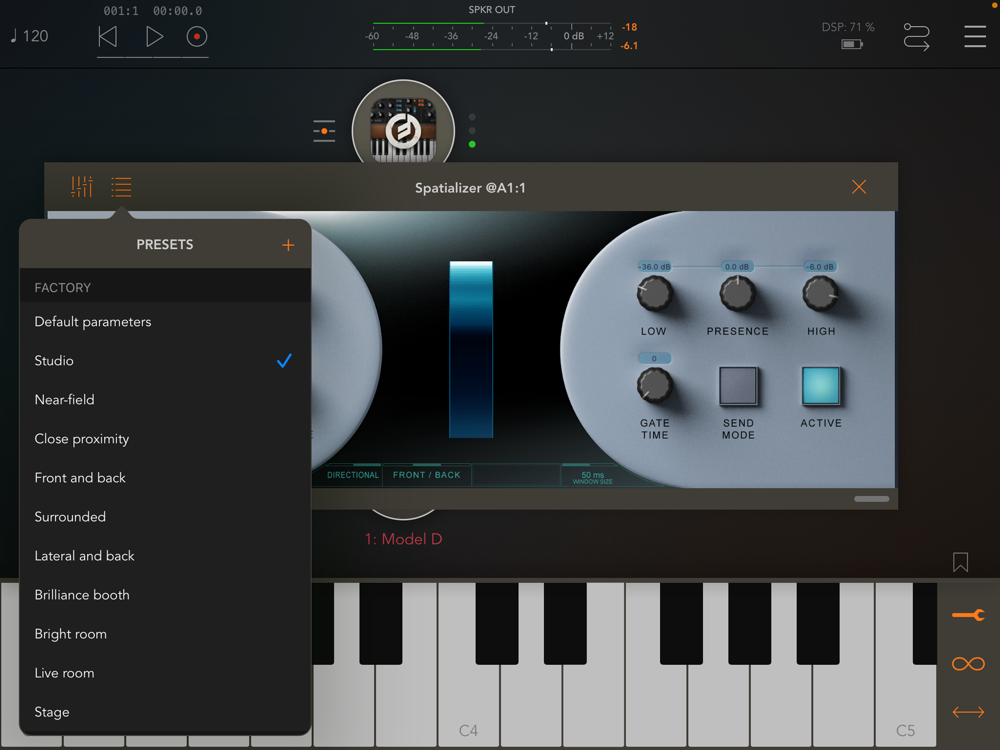Click the 001:1 bar position readout
This screenshot has height=750, width=1000.
click(x=121, y=11)
